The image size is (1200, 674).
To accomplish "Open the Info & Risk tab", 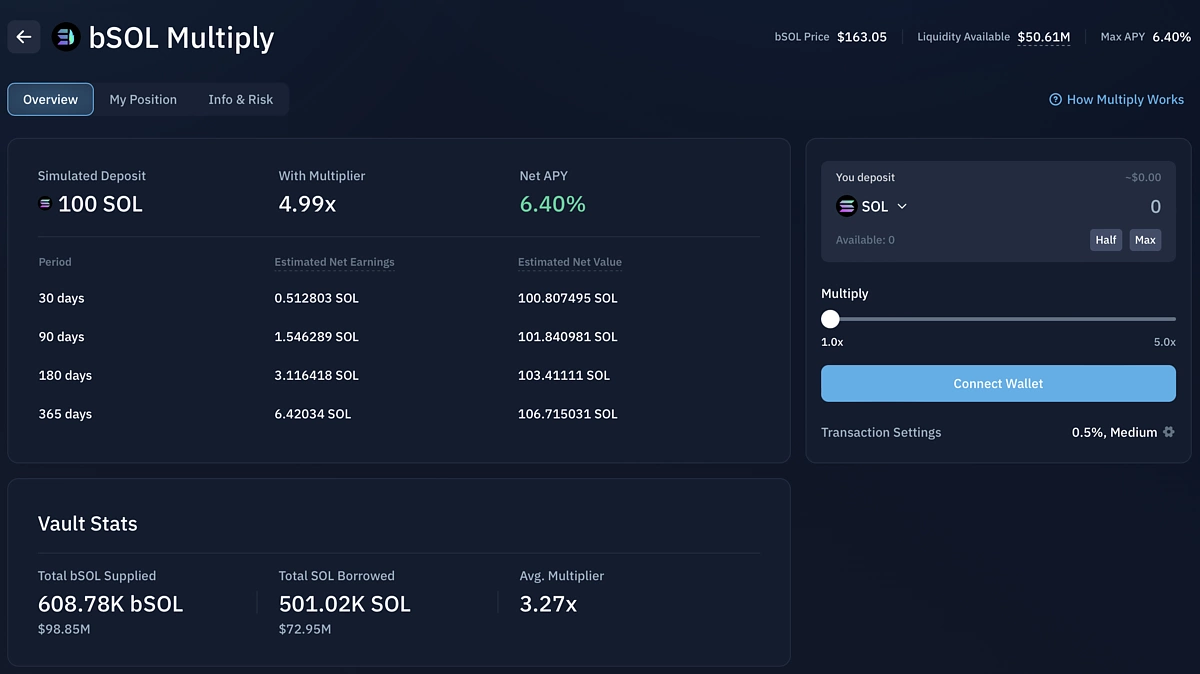I will tap(240, 99).
